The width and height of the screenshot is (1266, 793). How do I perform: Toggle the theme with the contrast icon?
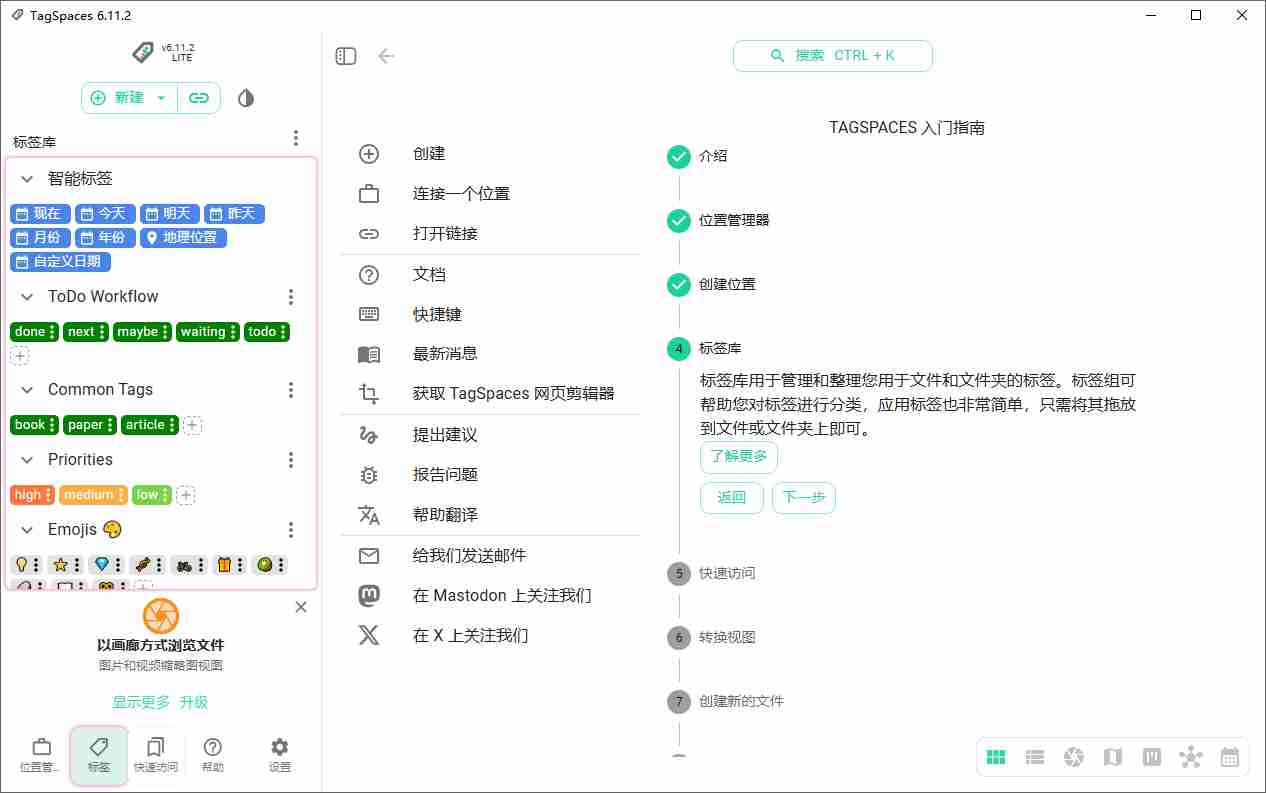245,98
